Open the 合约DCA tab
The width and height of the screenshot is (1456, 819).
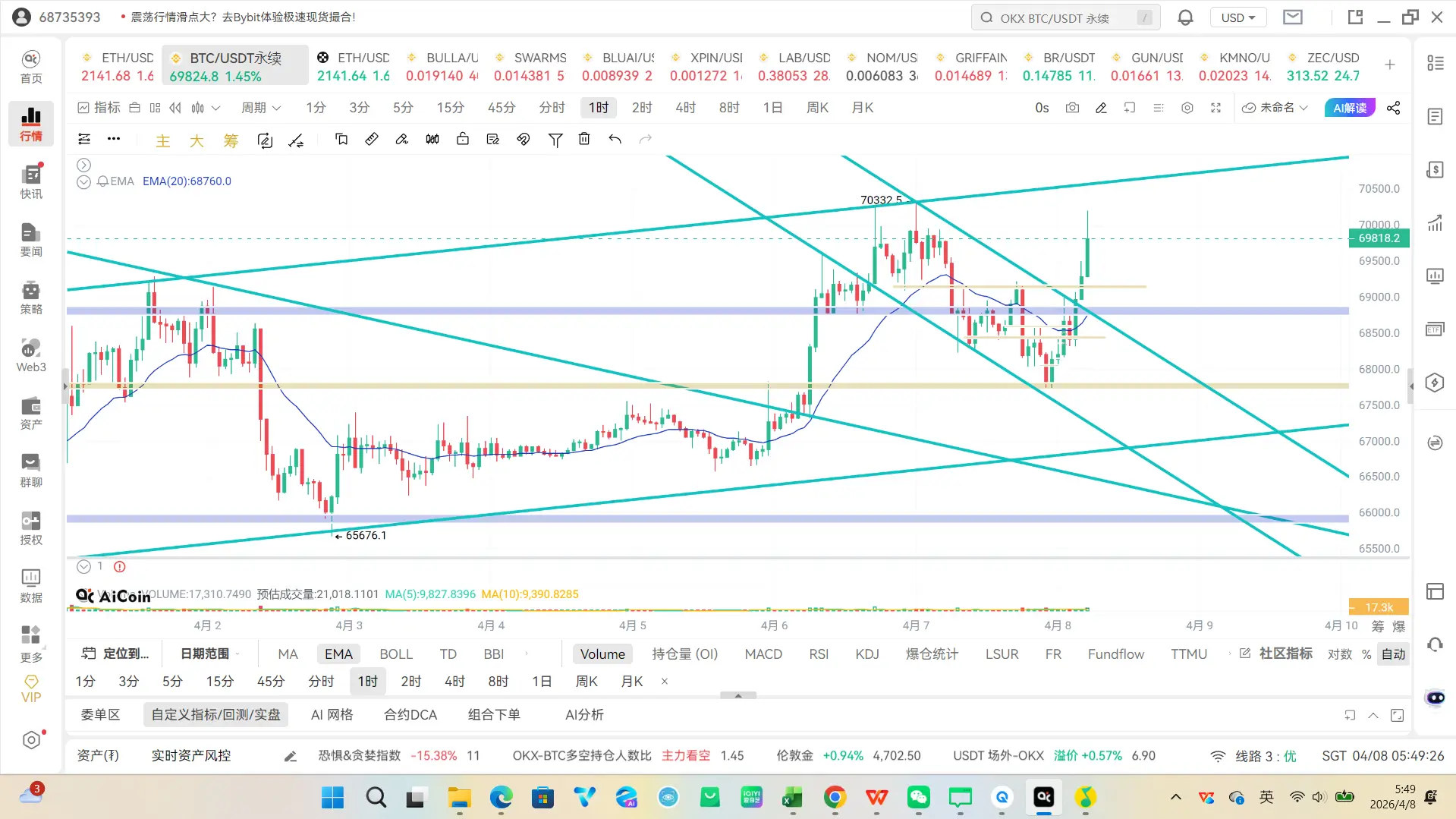[410, 715]
